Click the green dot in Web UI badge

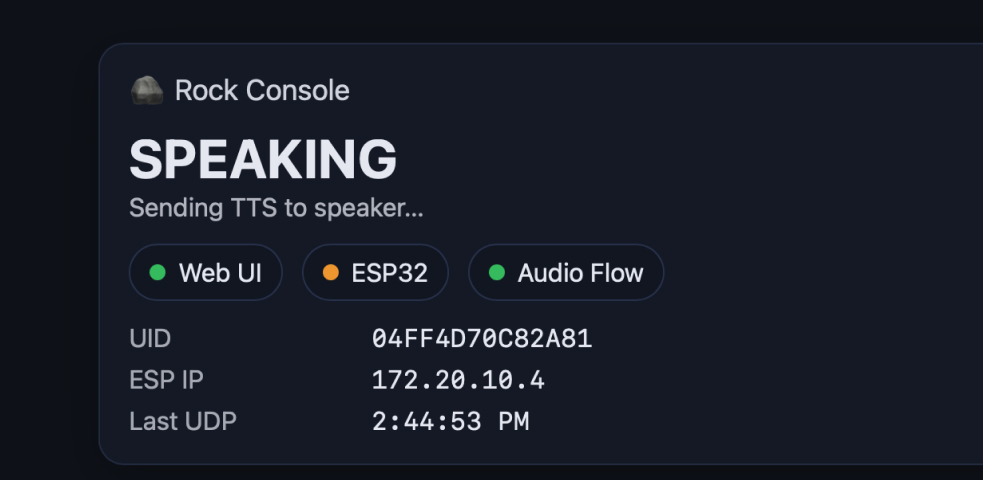157,273
